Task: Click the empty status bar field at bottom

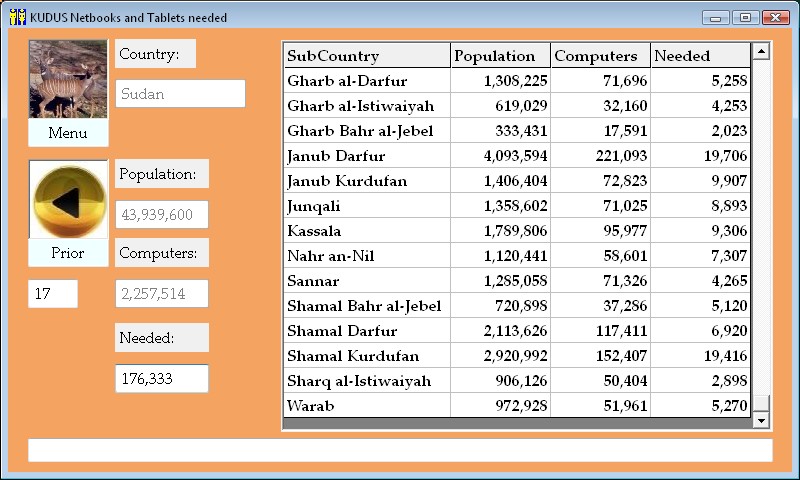Action: pyautogui.click(x=400, y=450)
